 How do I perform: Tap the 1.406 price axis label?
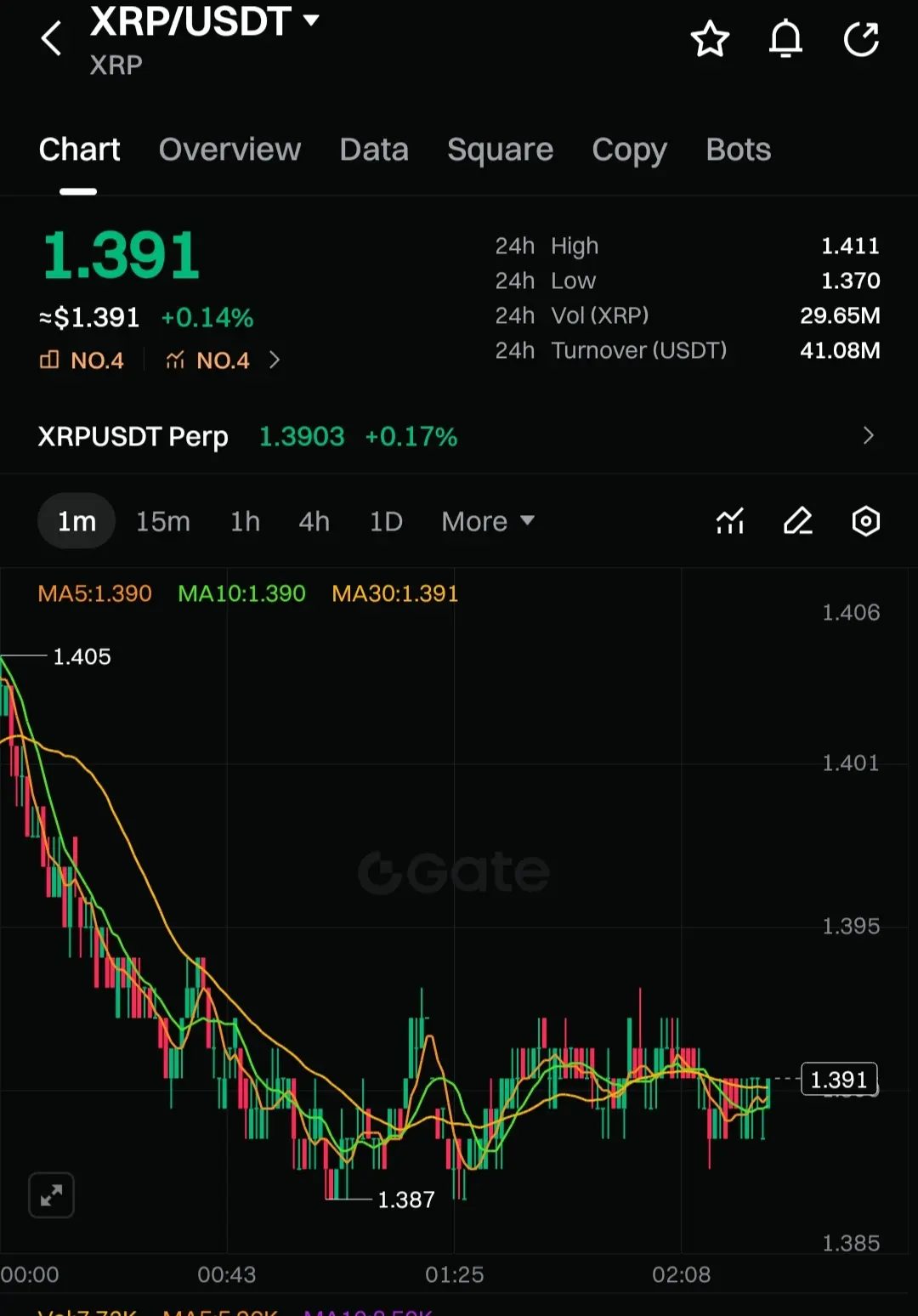851,612
